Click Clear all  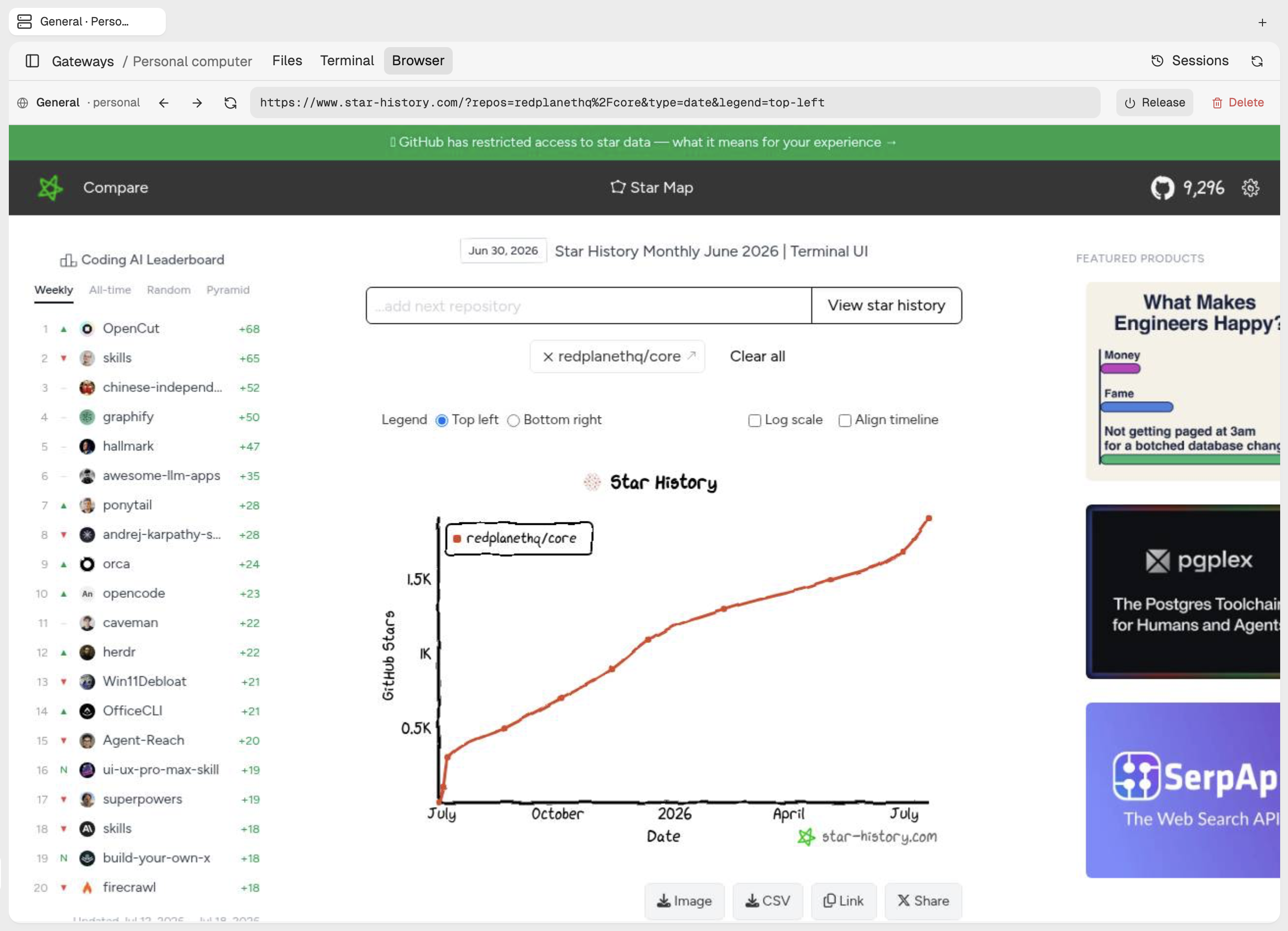pyautogui.click(x=757, y=357)
